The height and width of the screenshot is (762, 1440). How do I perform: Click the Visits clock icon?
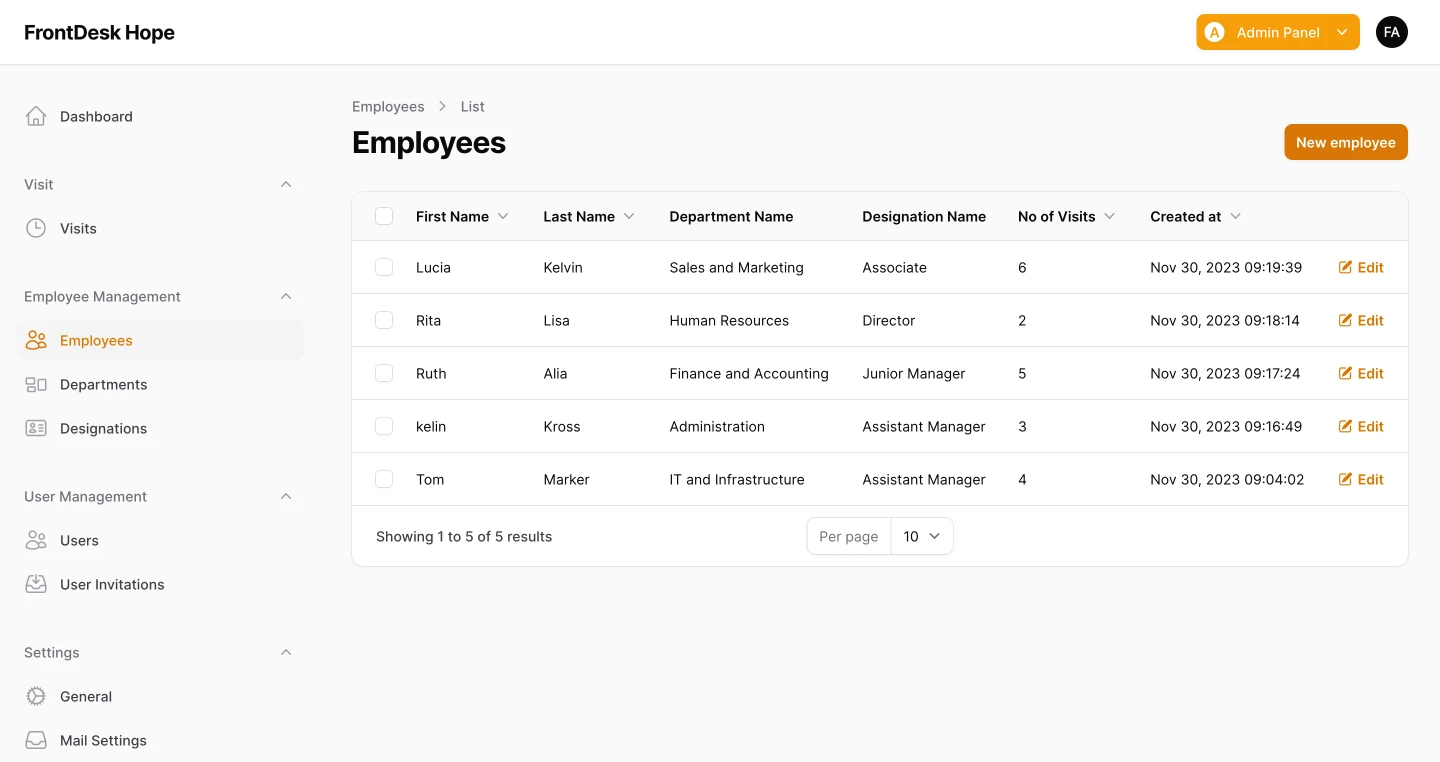[36, 228]
